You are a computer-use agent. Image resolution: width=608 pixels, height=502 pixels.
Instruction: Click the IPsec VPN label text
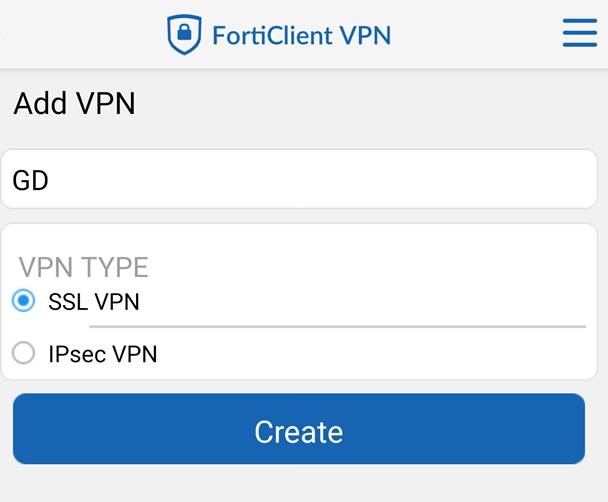click(103, 354)
